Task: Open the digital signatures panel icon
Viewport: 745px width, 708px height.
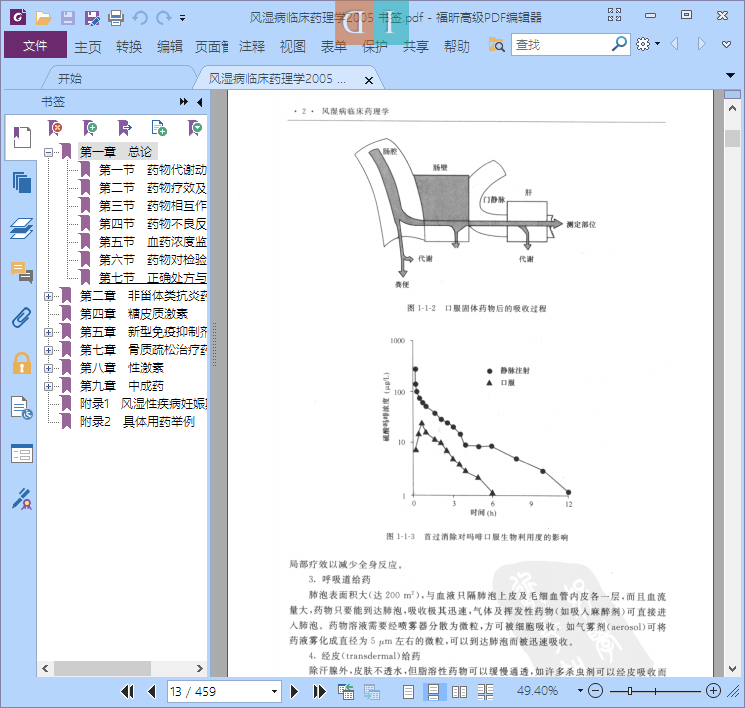Action: point(22,499)
